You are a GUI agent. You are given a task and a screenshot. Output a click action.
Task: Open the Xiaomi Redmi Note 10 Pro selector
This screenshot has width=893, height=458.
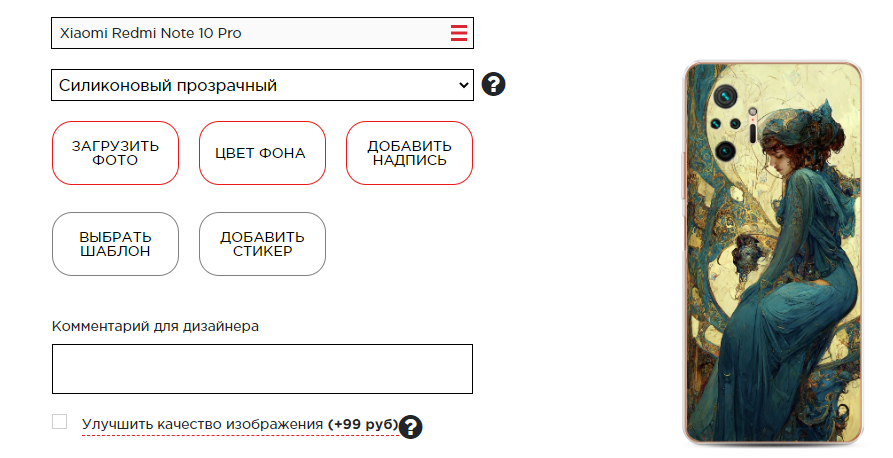click(x=250, y=33)
